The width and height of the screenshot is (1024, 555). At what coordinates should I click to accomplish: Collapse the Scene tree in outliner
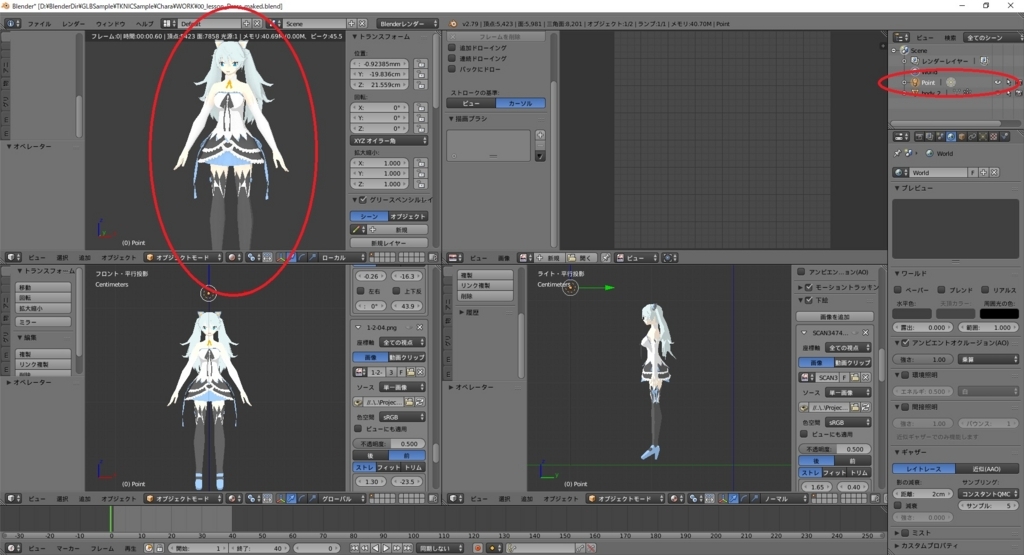894,50
